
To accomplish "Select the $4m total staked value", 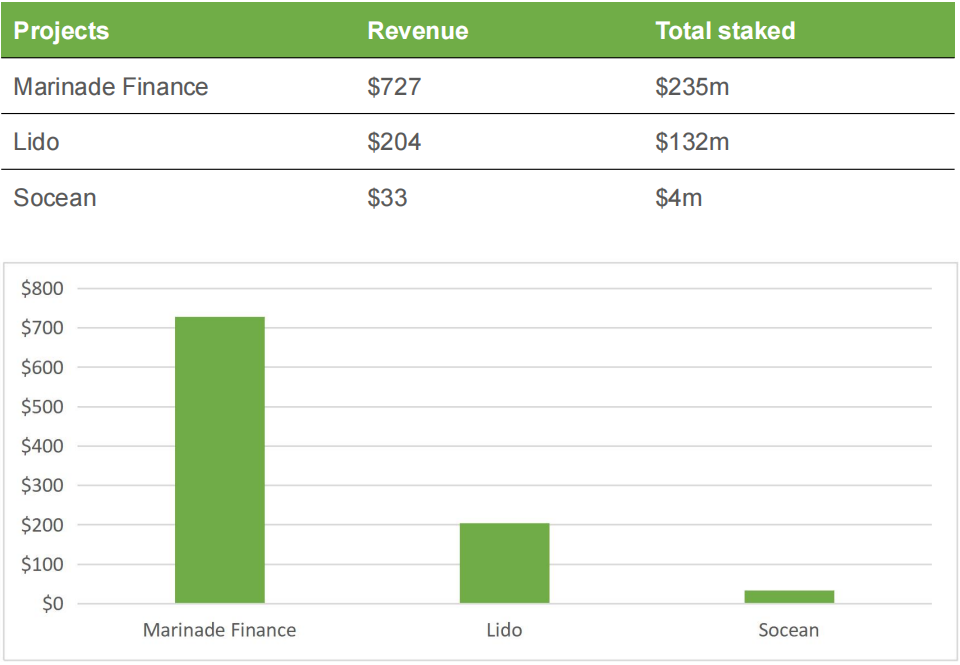I will click(x=679, y=198).
